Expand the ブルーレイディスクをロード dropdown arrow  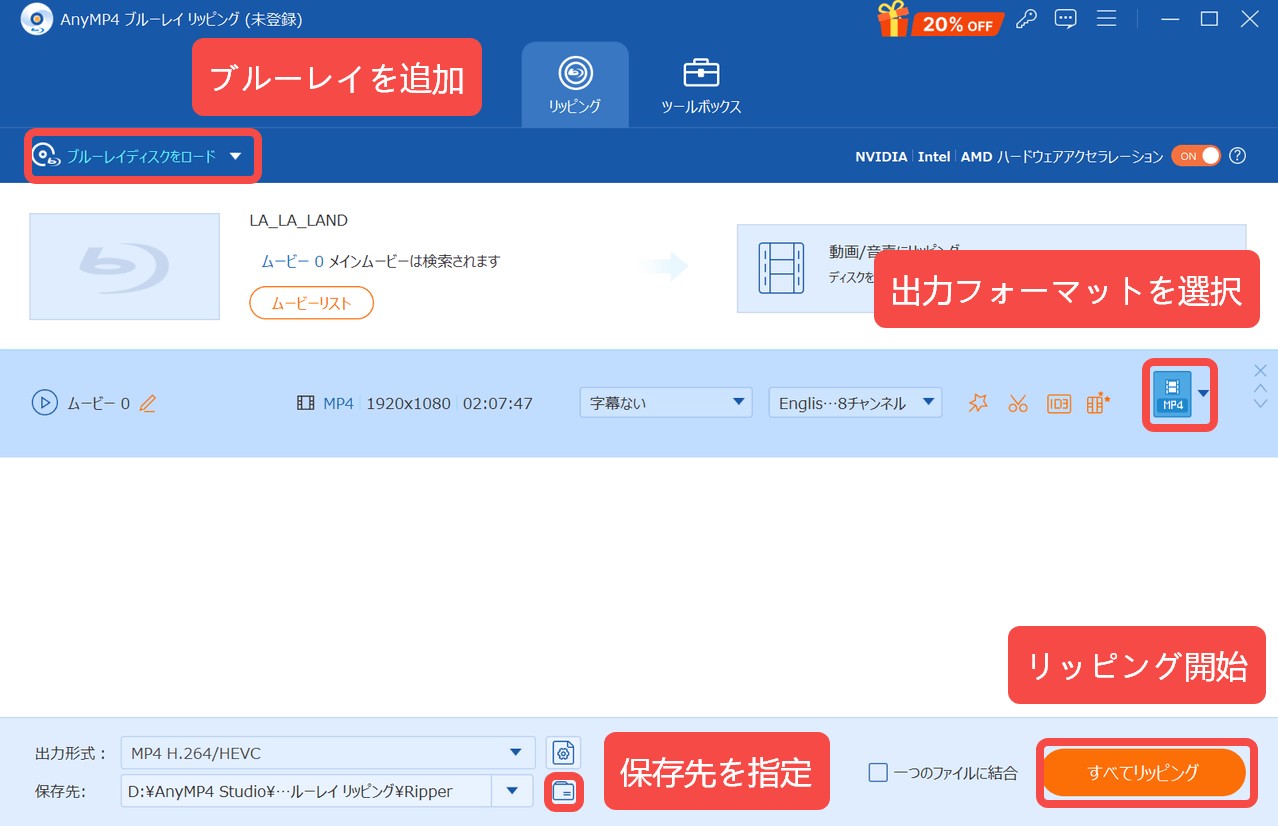click(x=236, y=156)
